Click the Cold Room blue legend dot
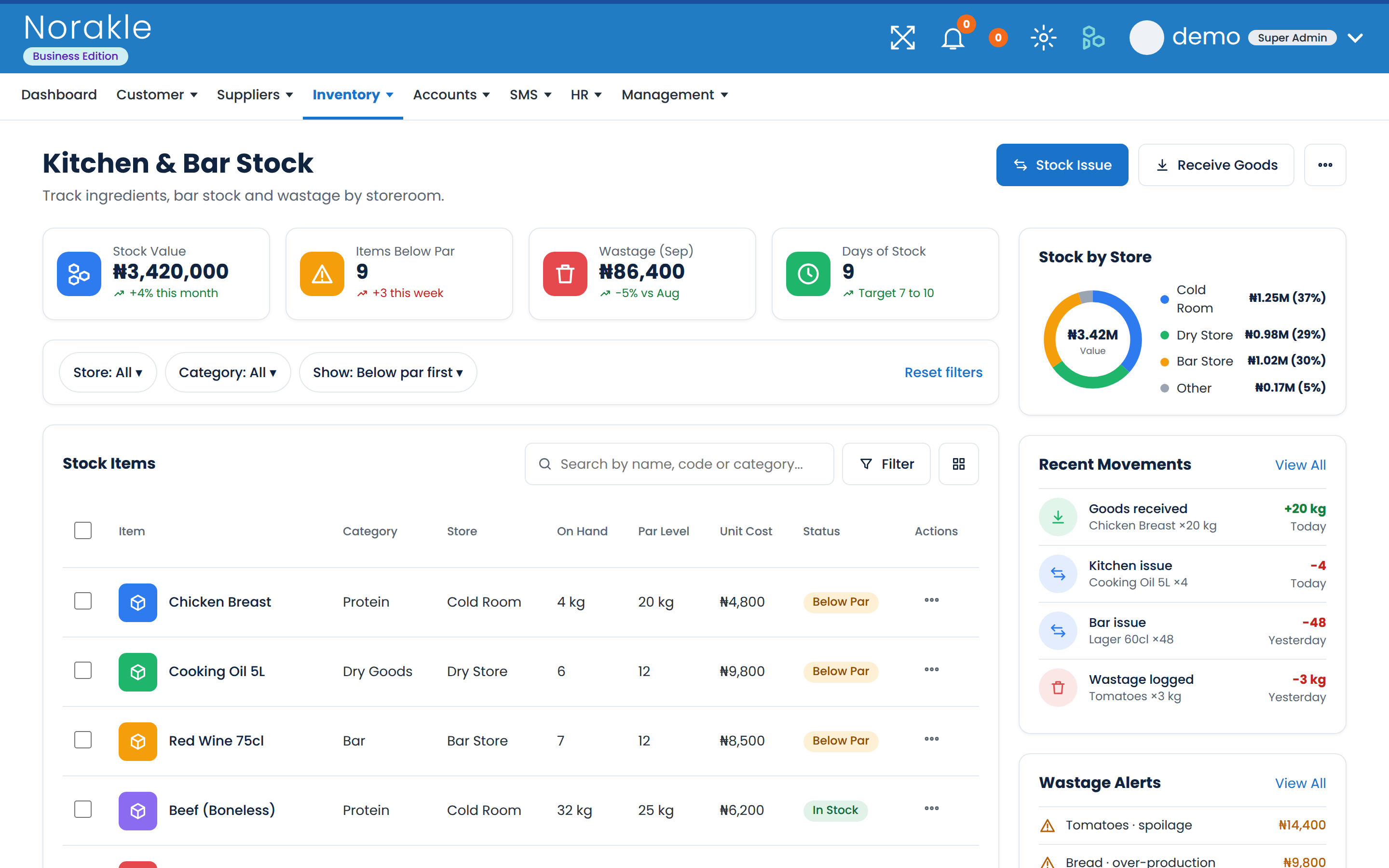The width and height of the screenshot is (1389, 868). click(x=1165, y=299)
